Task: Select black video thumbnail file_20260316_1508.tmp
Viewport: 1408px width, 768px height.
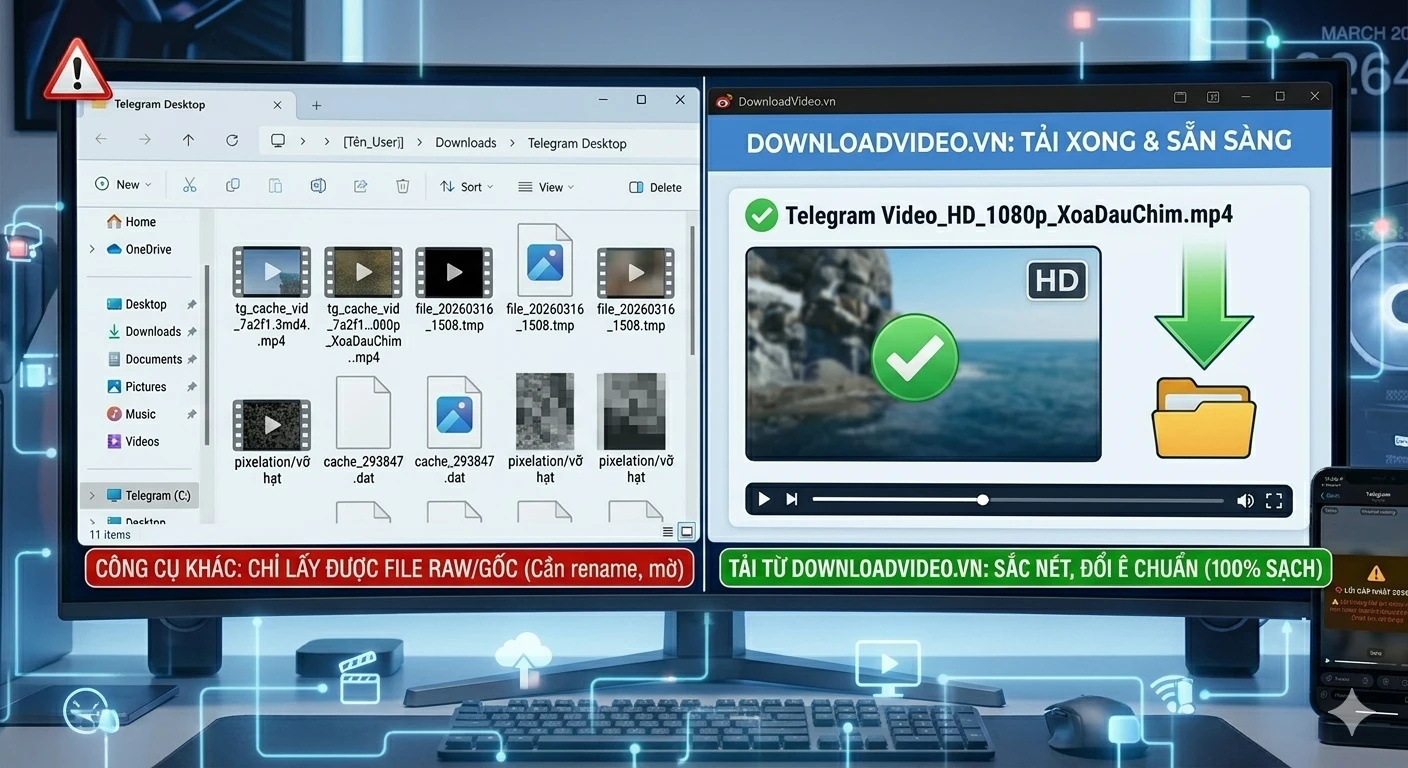Action: click(454, 289)
